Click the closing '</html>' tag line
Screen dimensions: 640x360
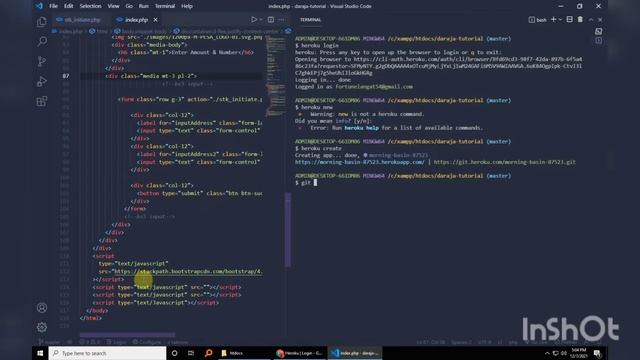(x=91, y=318)
